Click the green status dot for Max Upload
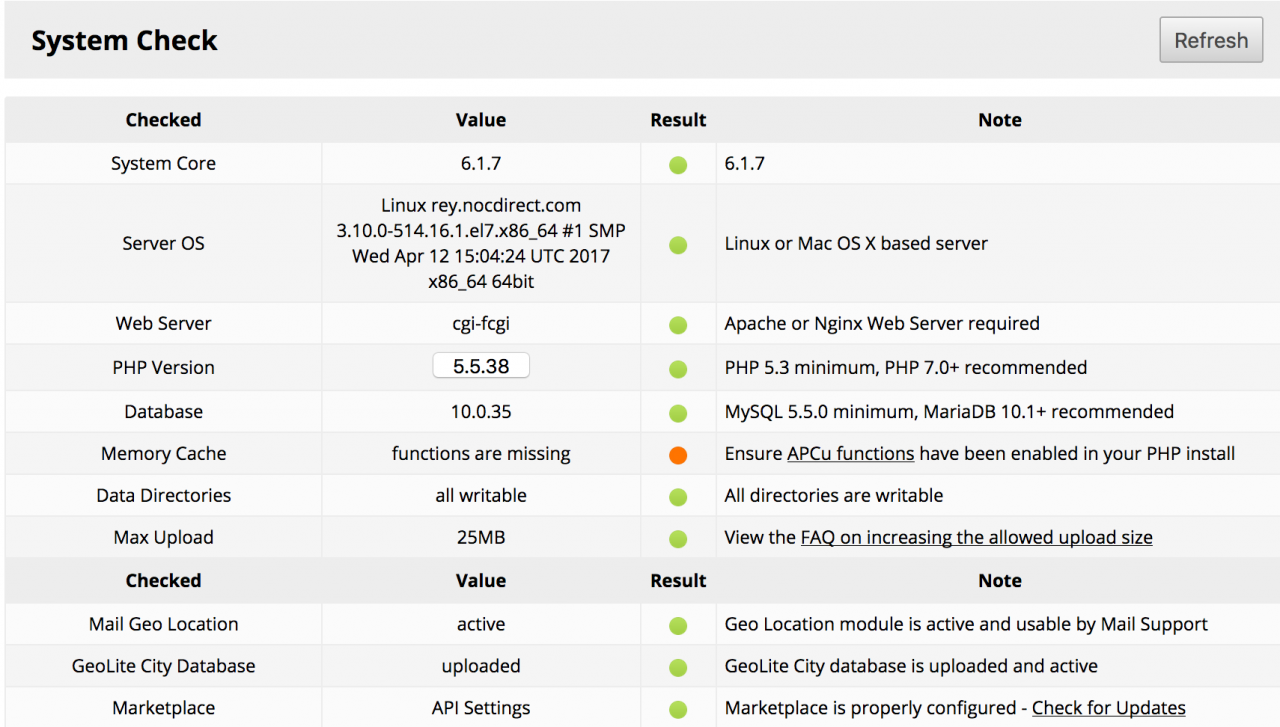The height and width of the screenshot is (727, 1280). (x=678, y=539)
